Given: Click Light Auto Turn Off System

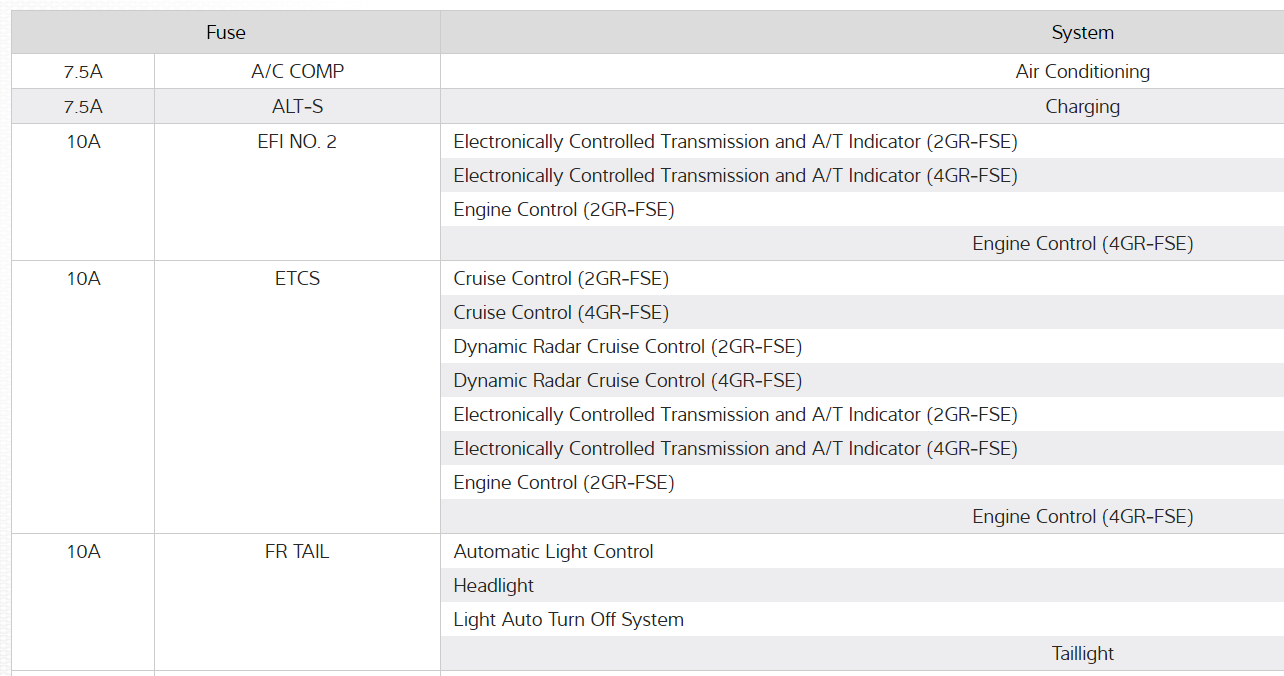Looking at the screenshot, I should click(568, 620).
